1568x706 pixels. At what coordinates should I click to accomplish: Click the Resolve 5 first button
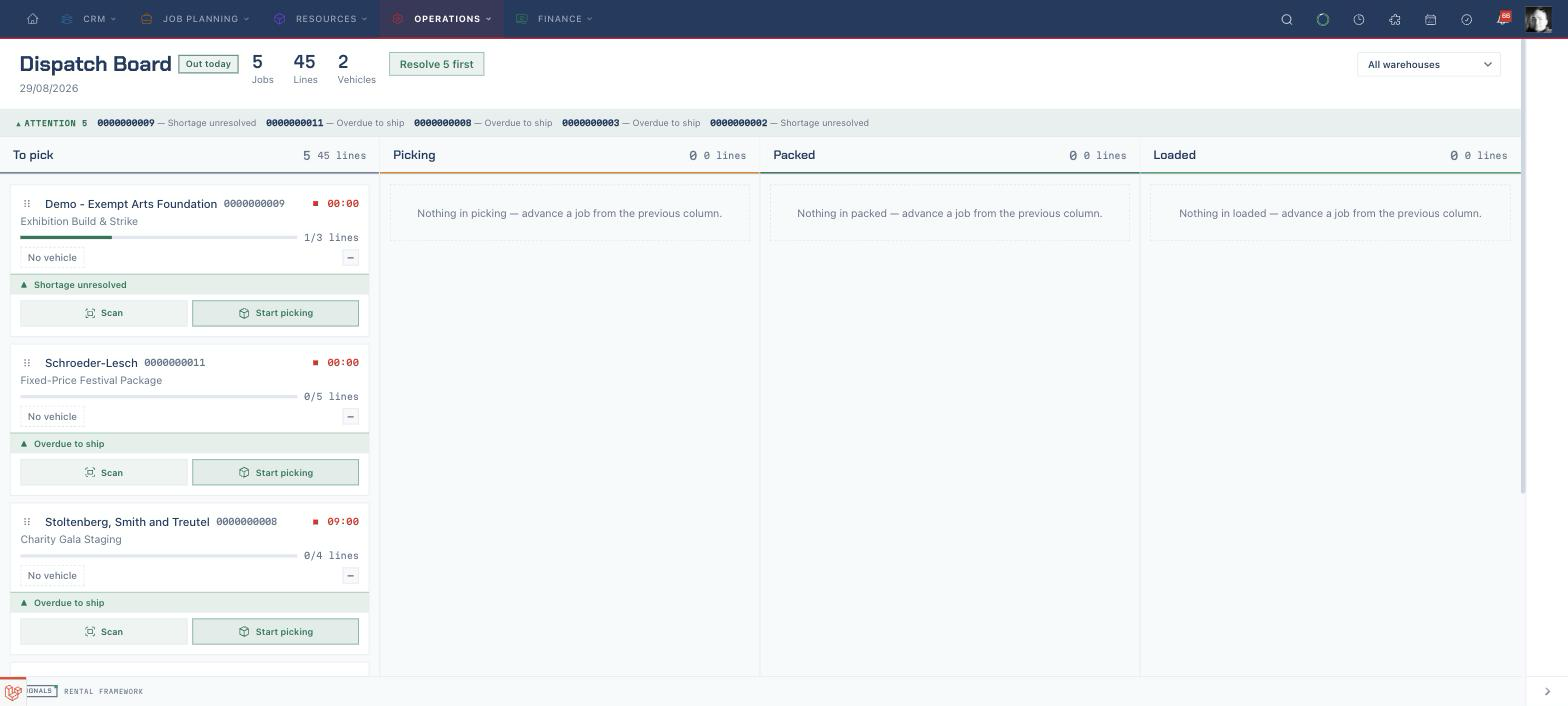[436, 65]
